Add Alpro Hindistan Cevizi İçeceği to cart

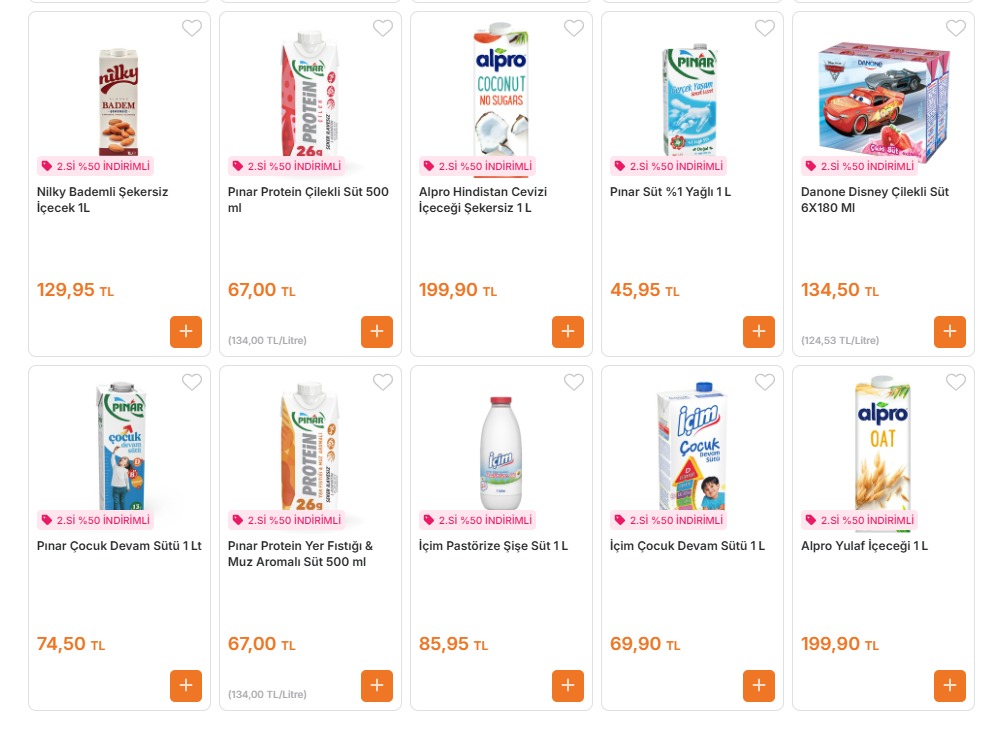(568, 332)
